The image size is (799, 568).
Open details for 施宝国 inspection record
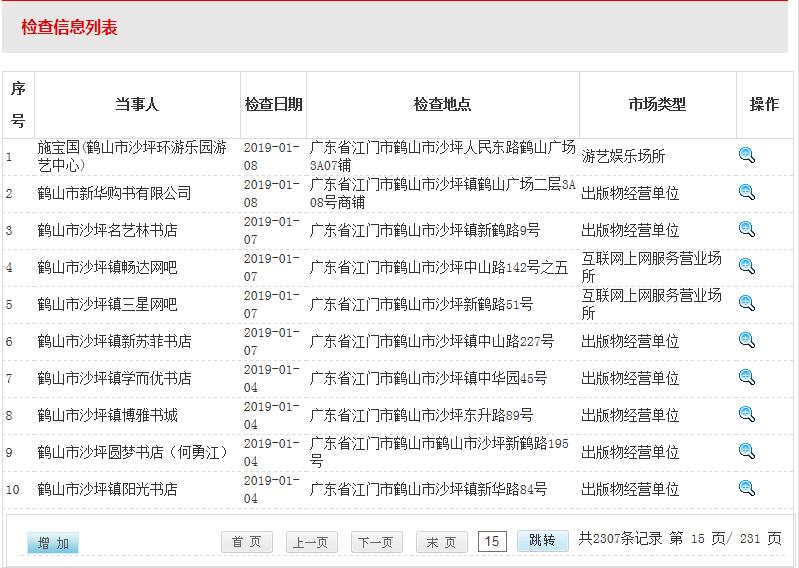746,155
